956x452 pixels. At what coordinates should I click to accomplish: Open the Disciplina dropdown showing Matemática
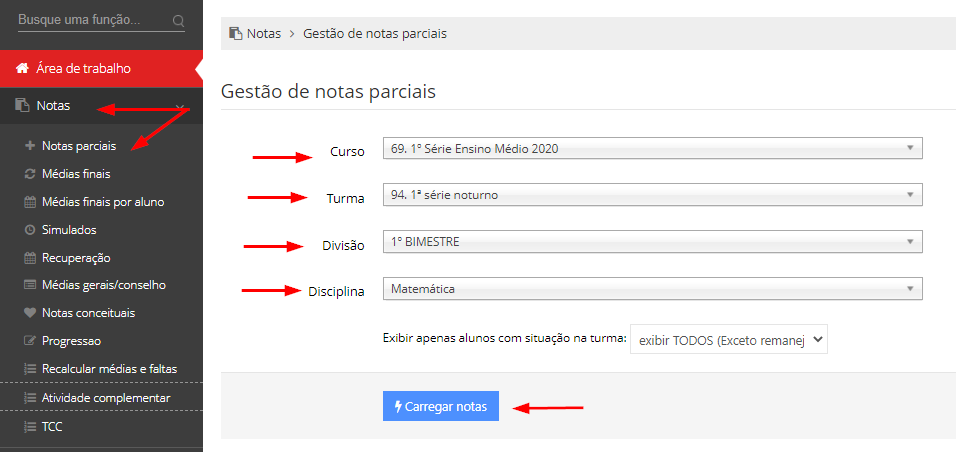(x=652, y=289)
